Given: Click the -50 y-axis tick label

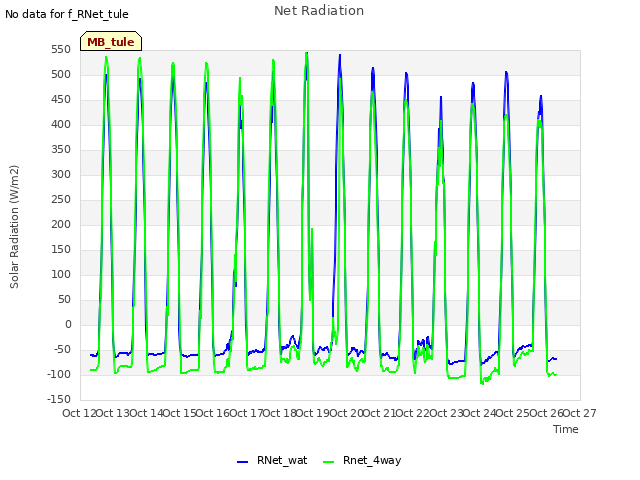Looking at the screenshot, I should [62, 349].
